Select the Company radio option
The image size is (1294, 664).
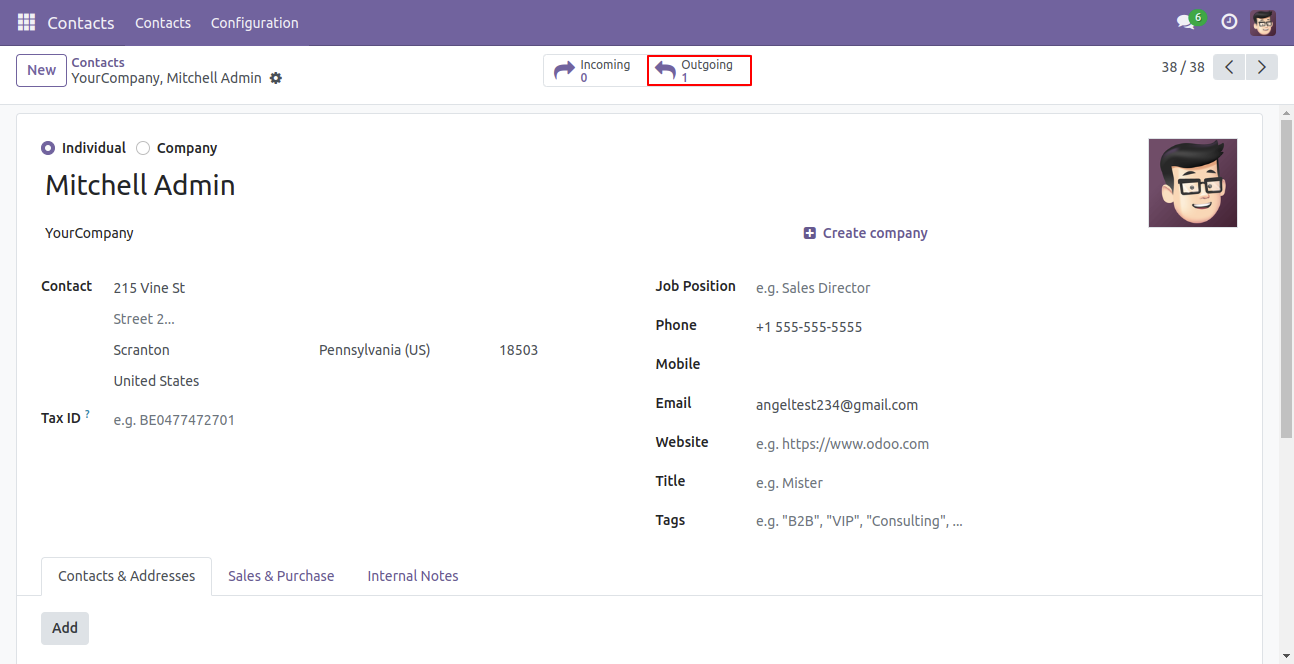[143, 148]
